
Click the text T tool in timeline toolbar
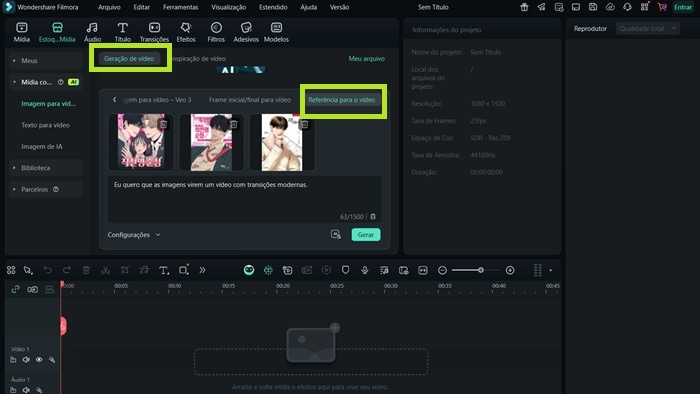[163, 270]
